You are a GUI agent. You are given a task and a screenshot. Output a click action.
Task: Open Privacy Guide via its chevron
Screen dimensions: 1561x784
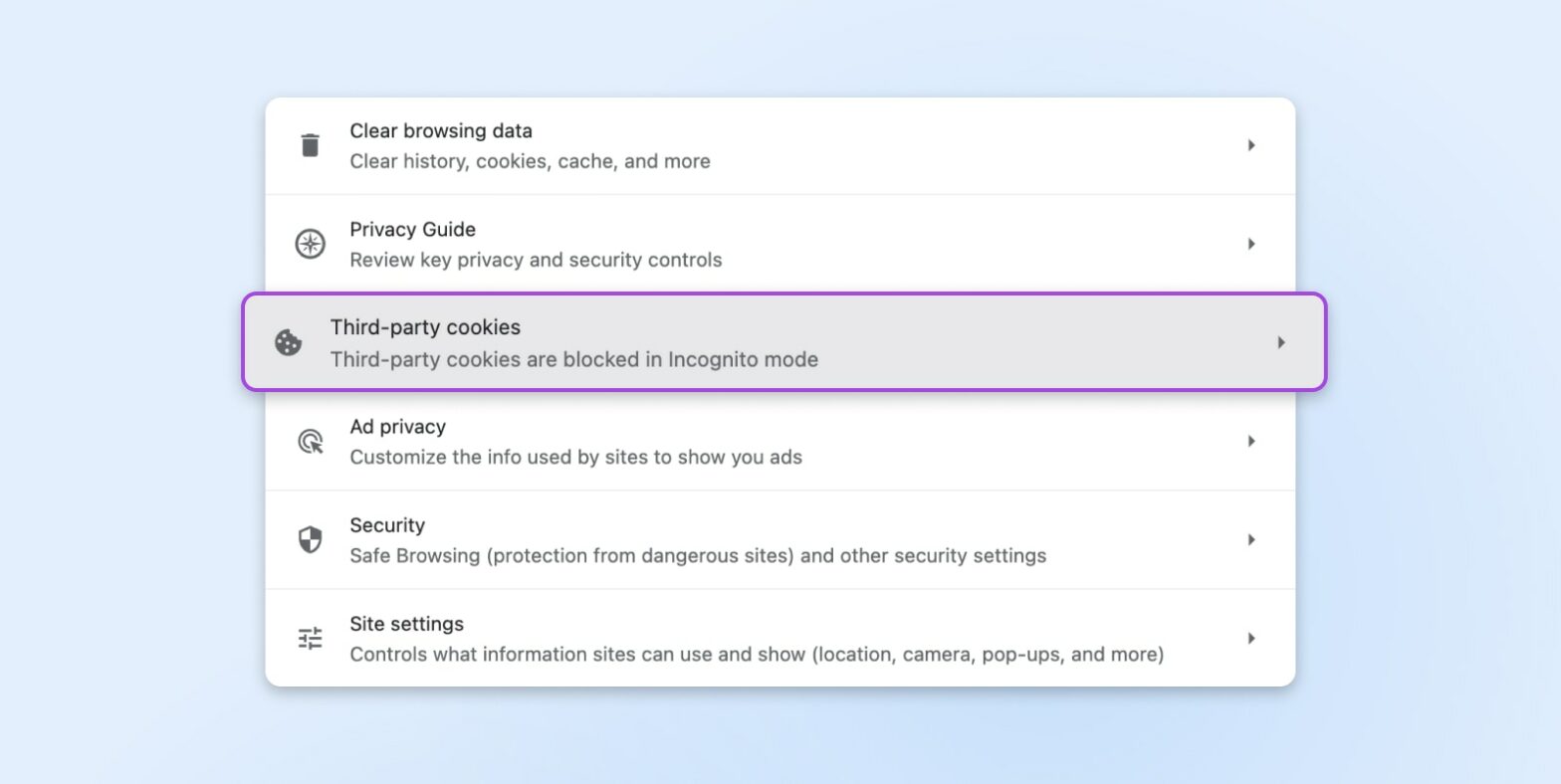pyautogui.click(x=1251, y=243)
